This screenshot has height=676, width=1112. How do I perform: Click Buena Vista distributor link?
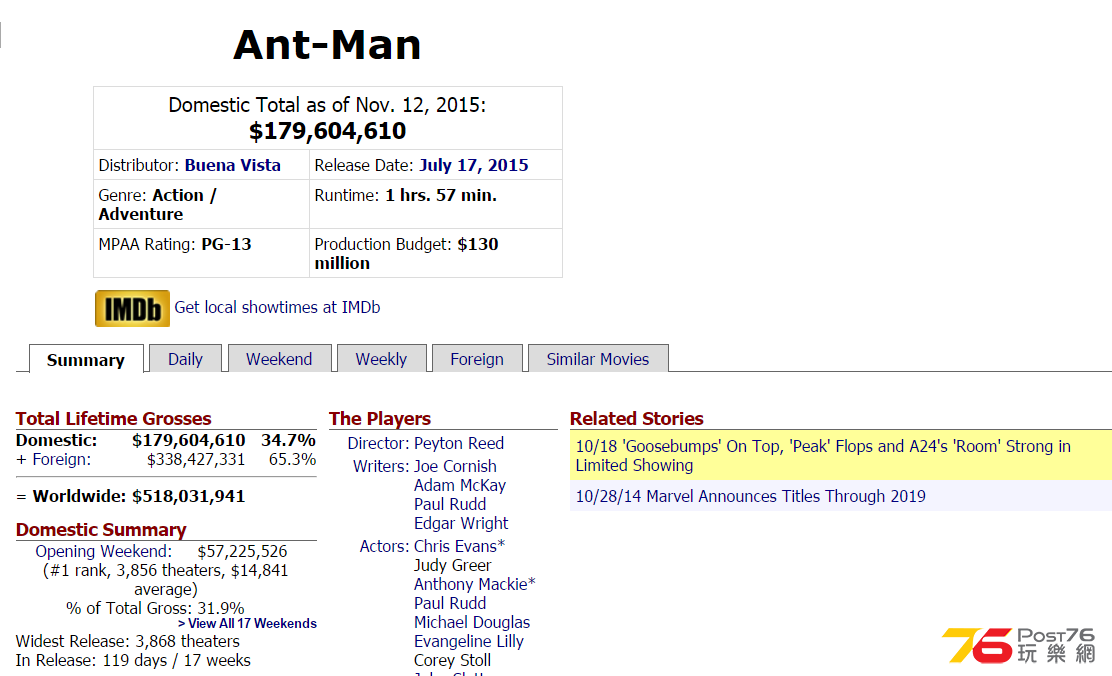(x=233, y=165)
